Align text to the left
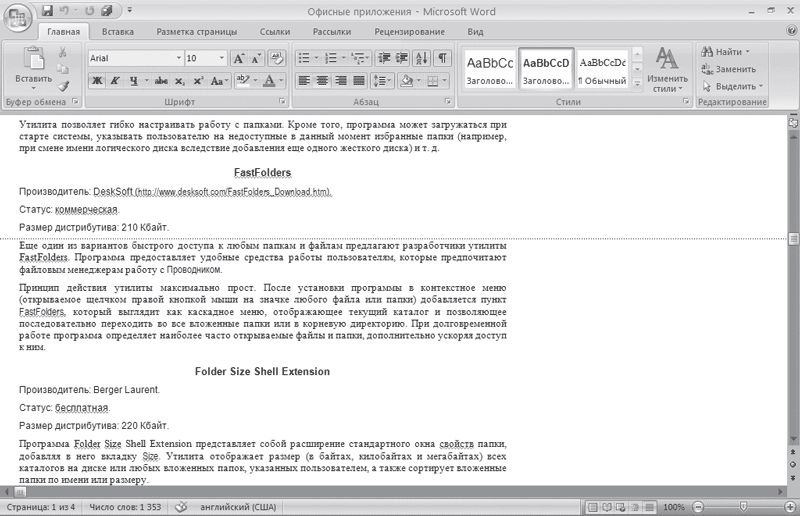This screenshot has height=516, width=800. [x=304, y=81]
